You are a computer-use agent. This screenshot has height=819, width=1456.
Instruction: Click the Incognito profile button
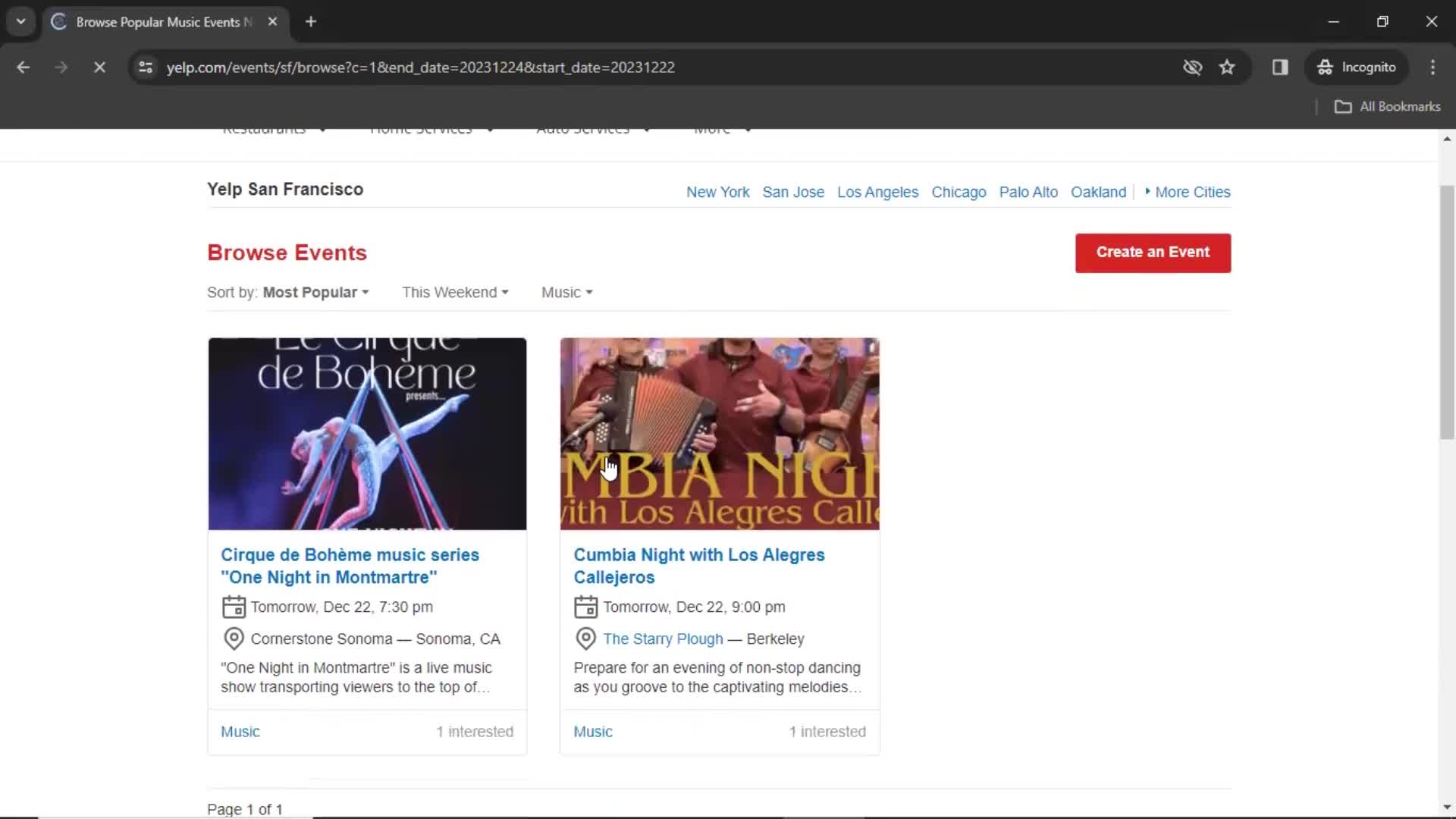pyautogui.click(x=1357, y=67)
